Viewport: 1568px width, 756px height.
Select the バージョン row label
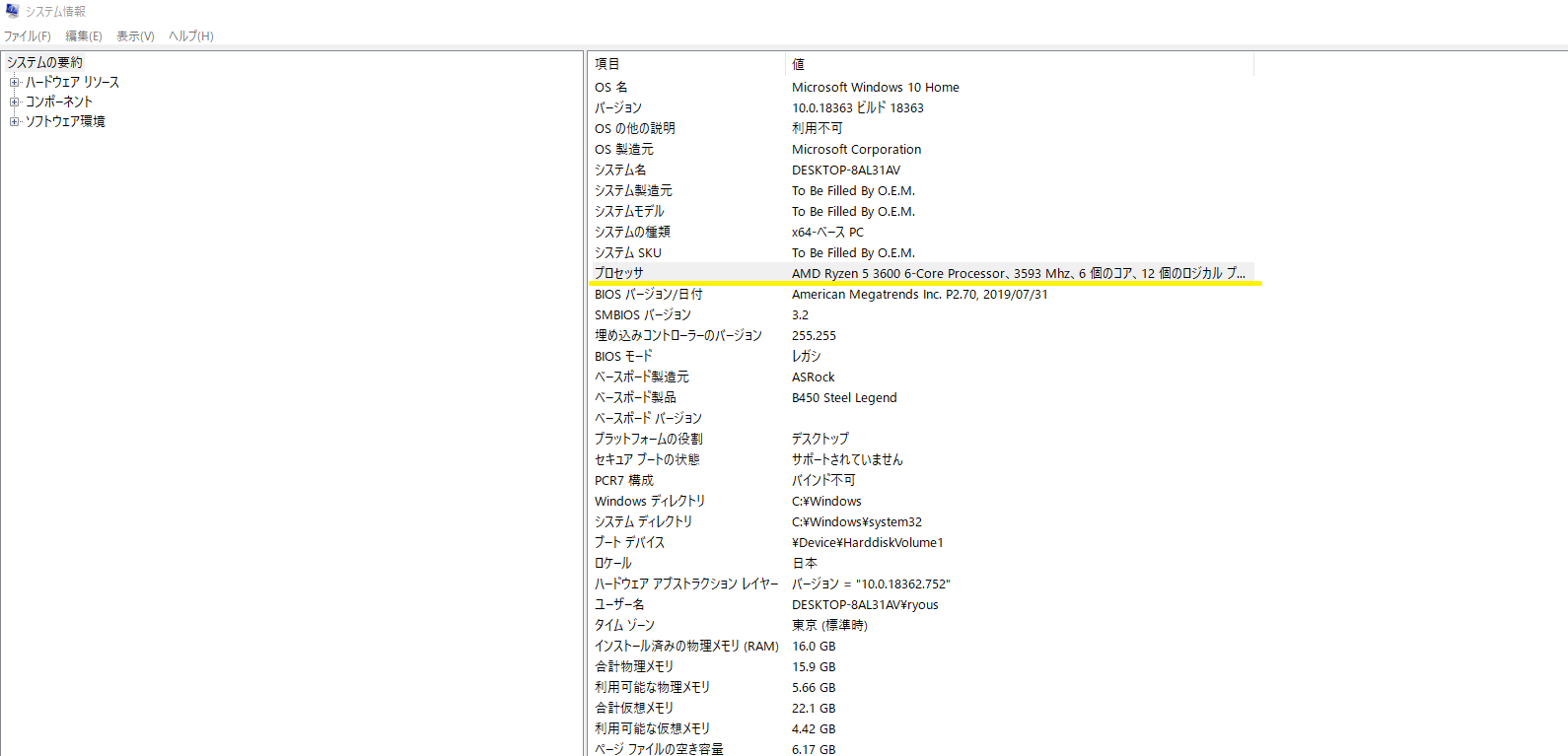[618, 107]
